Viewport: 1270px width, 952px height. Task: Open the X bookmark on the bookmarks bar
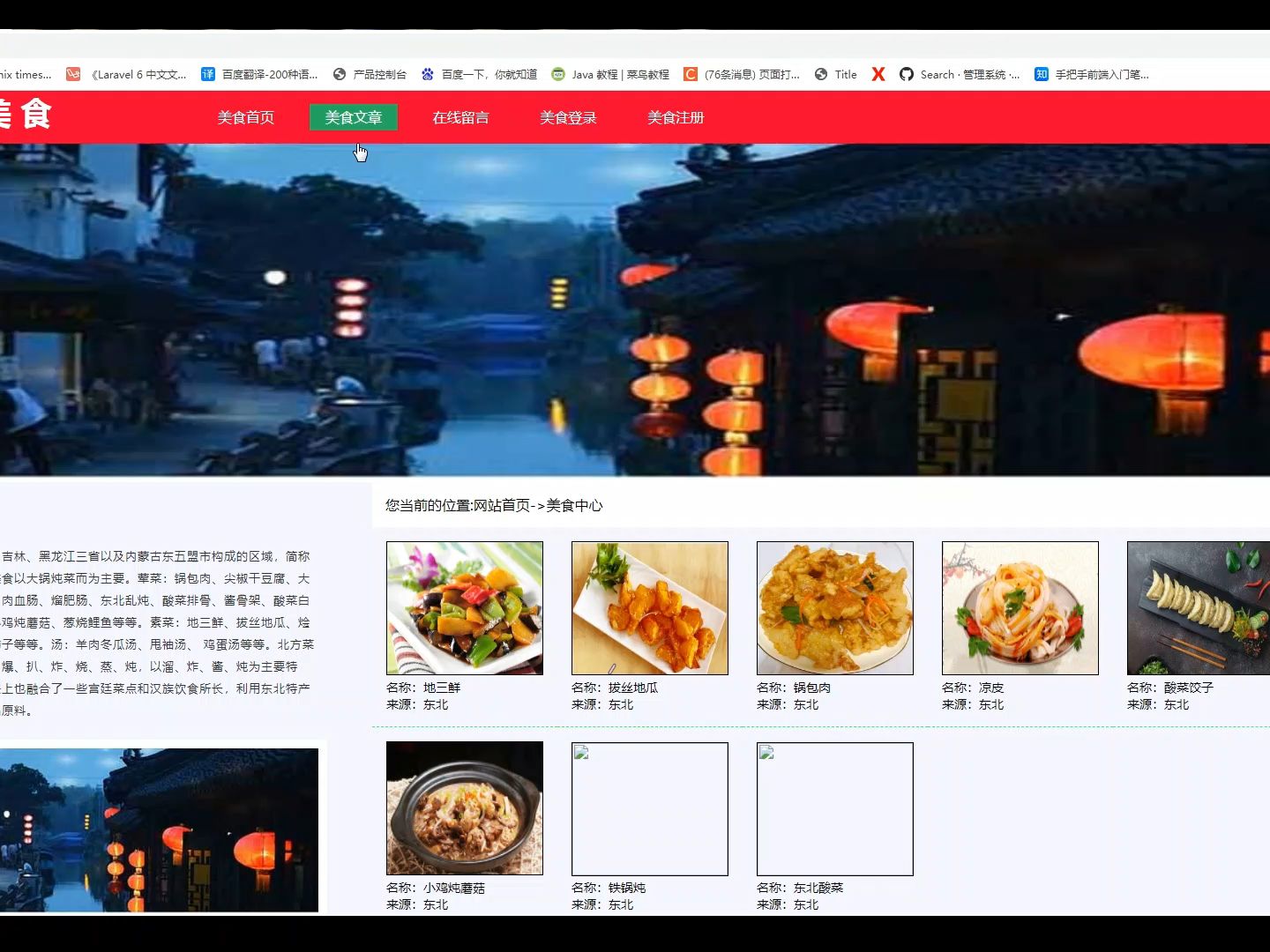(x=878, y=74)
